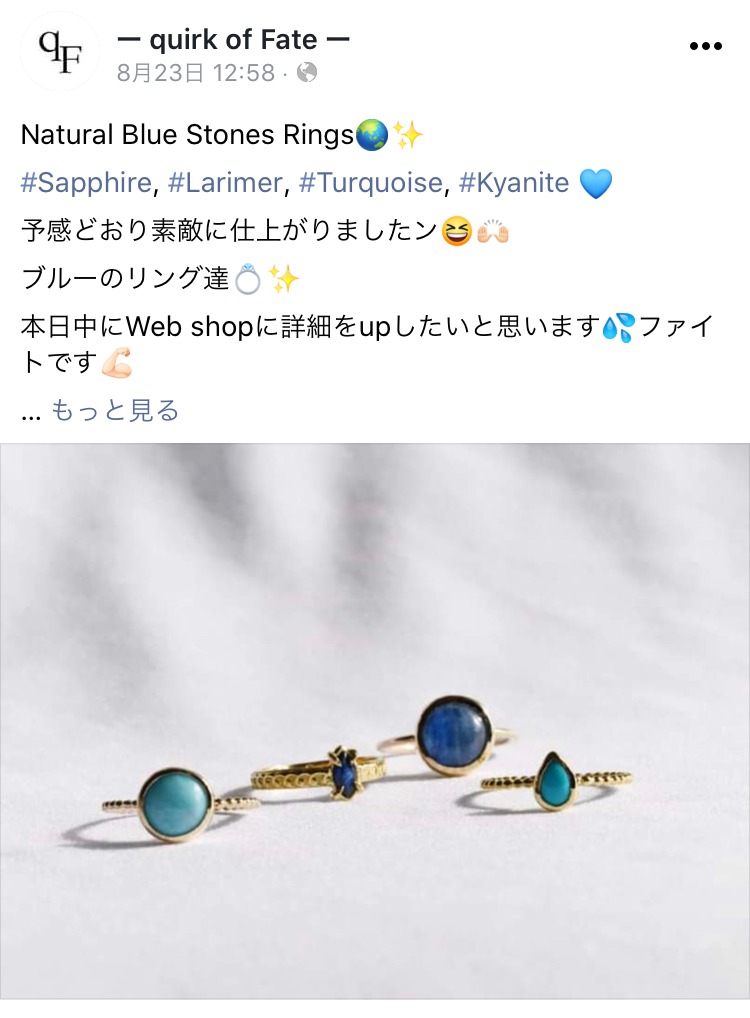Expand post with もっと見る

[114, 410]
